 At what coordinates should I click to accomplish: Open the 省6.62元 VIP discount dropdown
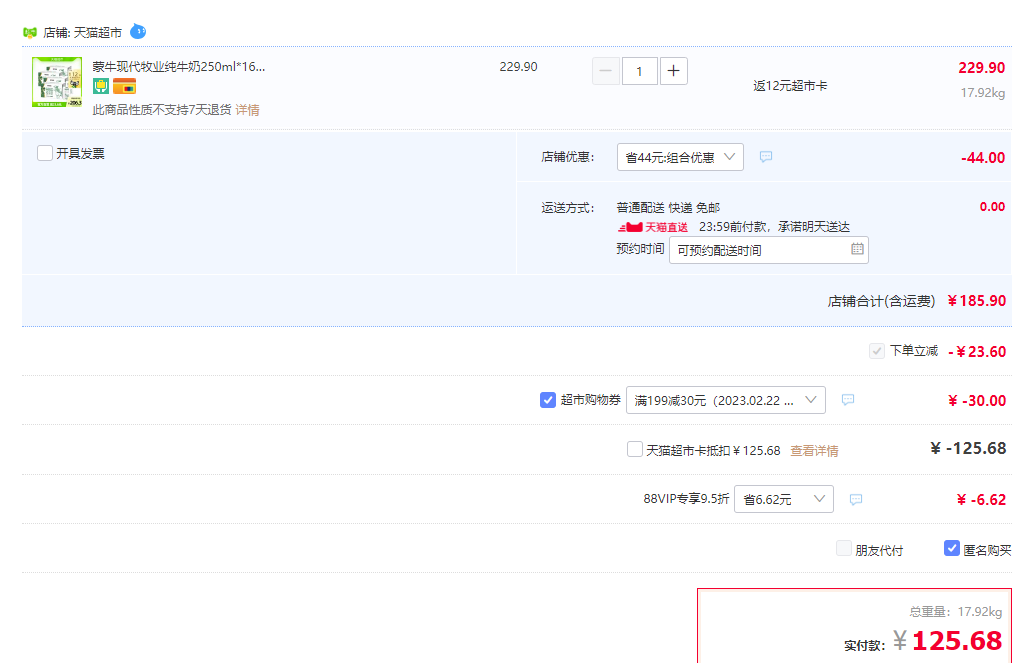coord(783,499)
